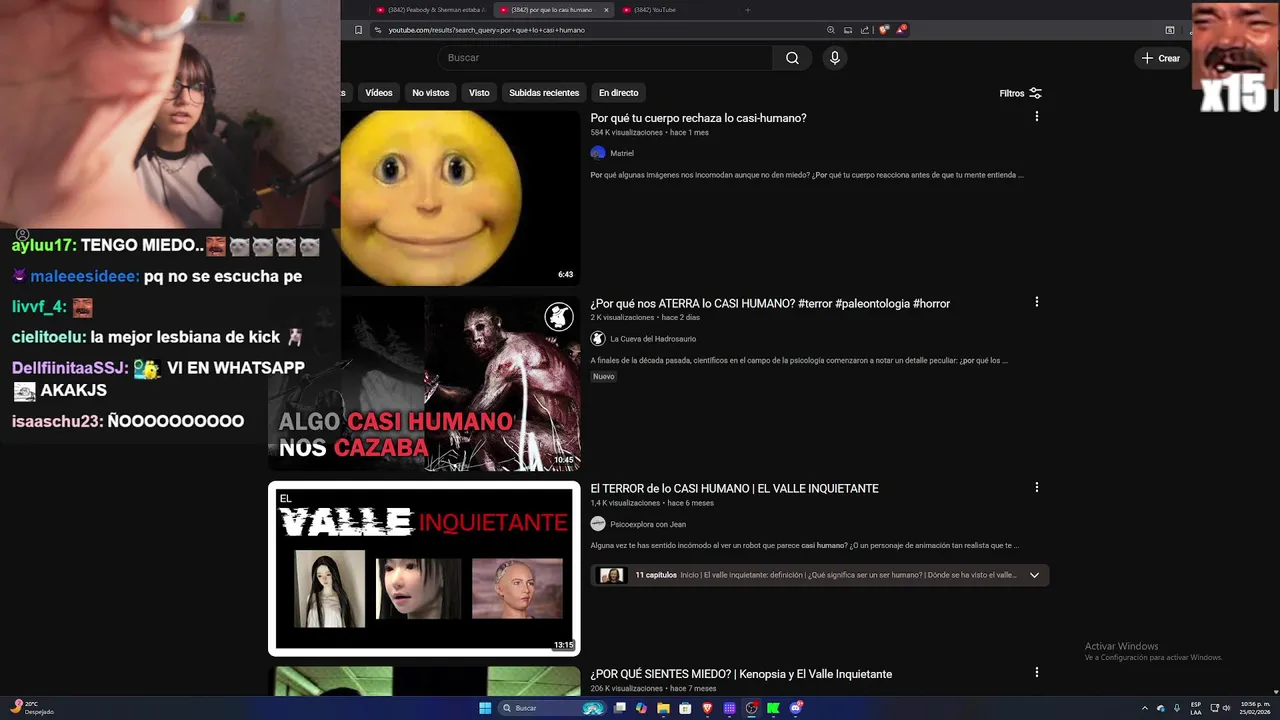Click the Brave Shields lion icon in address bar
Screen dimensions: 1280x720
click(x=883, y=30)
